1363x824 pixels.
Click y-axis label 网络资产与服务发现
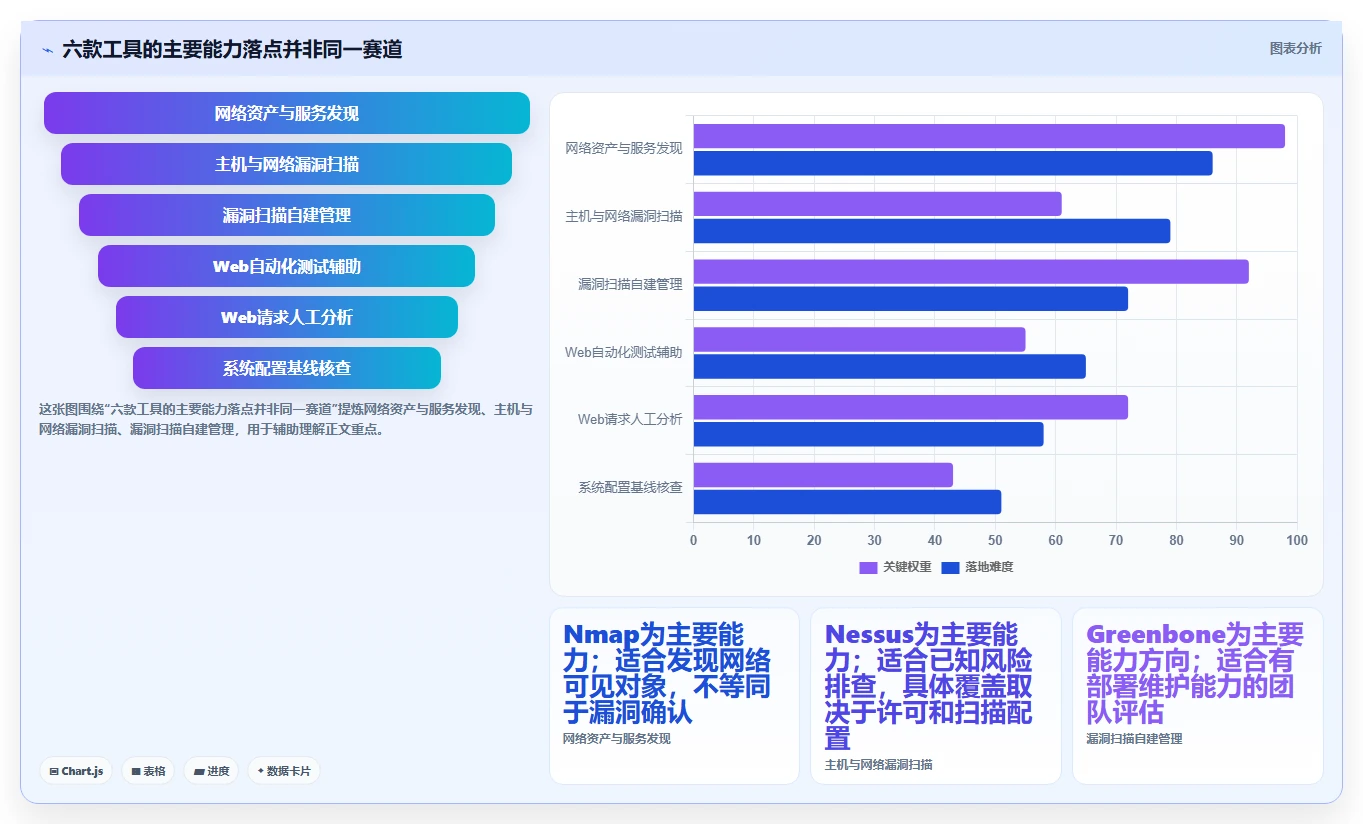624,148
